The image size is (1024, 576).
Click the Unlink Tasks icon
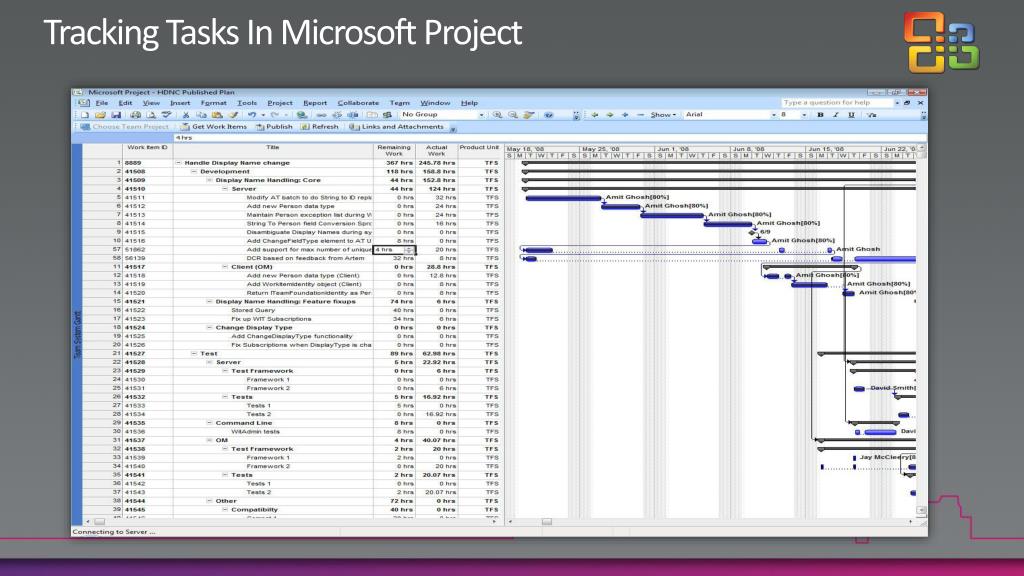pos(337,115)
